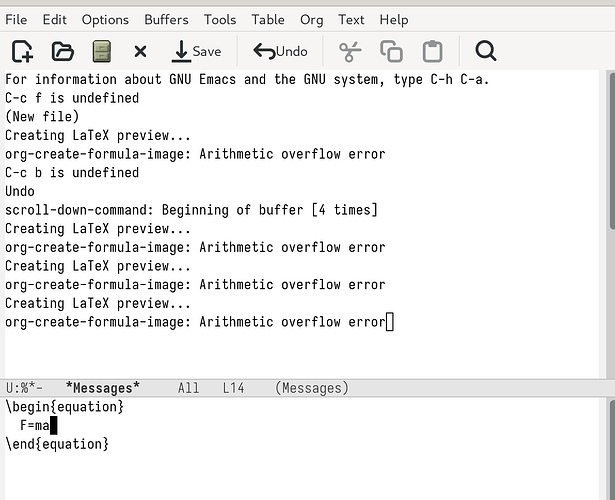Click the lower window scrollbar
The width and height of the screenshot is (615, 500).
coord(612,449)
